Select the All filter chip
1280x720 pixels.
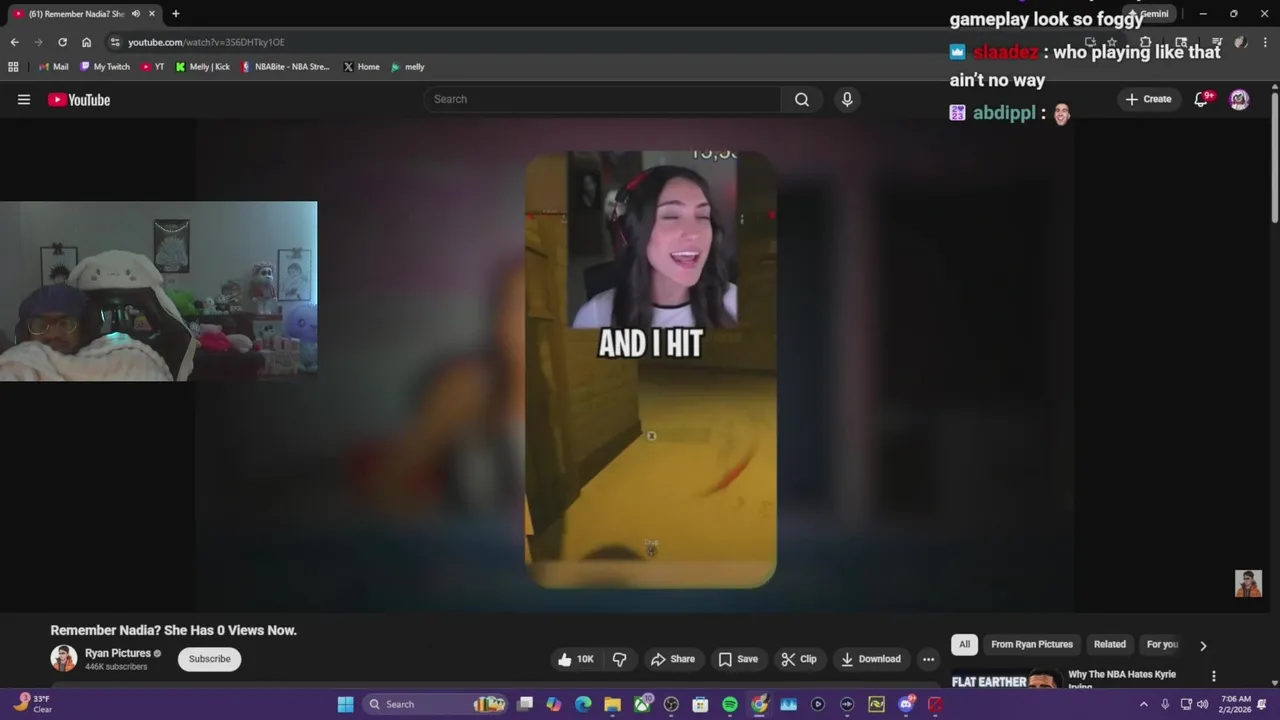point(964,645)
